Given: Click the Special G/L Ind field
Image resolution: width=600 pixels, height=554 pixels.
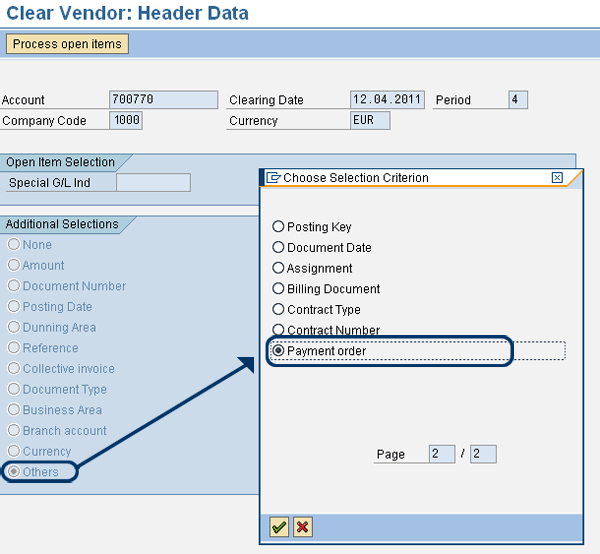Looking at the screenshot, I should tap(153, 182).
